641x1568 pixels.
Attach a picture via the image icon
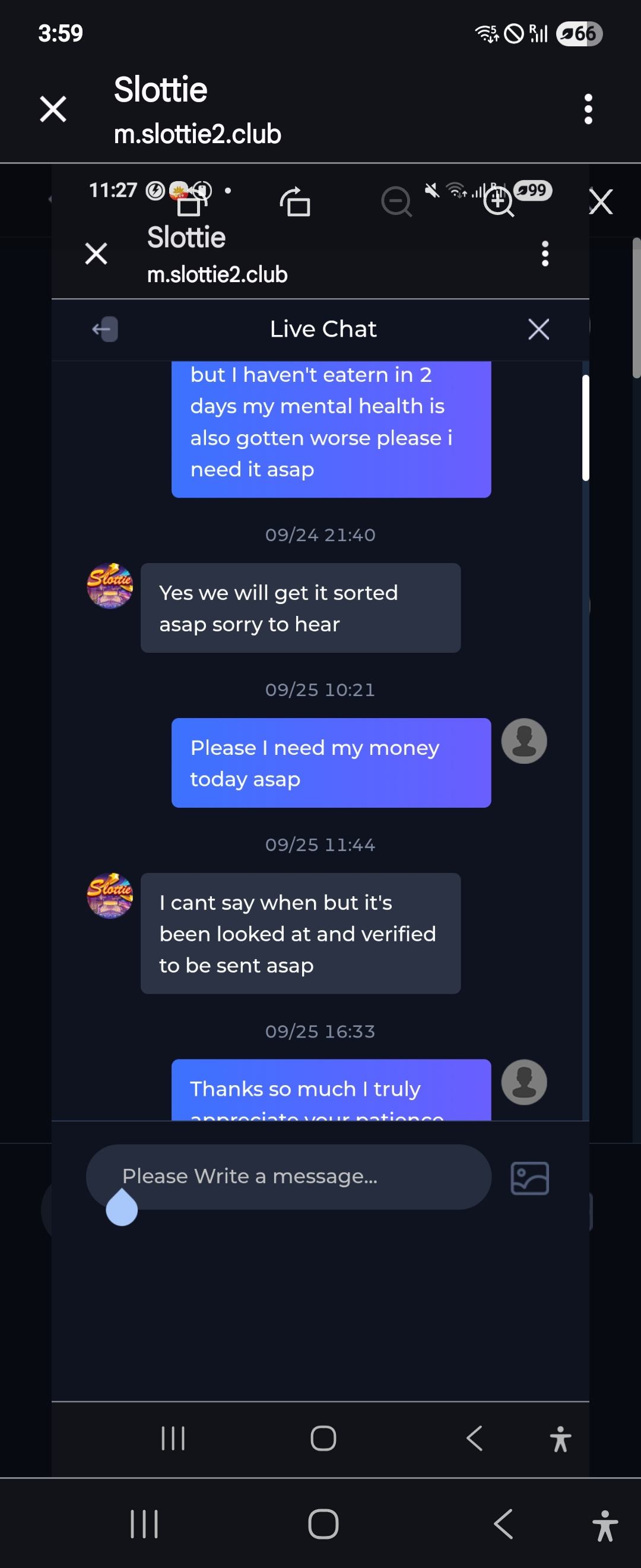tap(529, 1178)
